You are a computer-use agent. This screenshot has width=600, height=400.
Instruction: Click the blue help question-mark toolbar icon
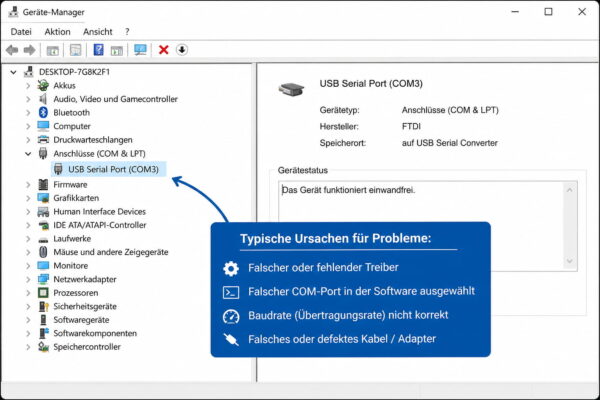tap(98, 50)
